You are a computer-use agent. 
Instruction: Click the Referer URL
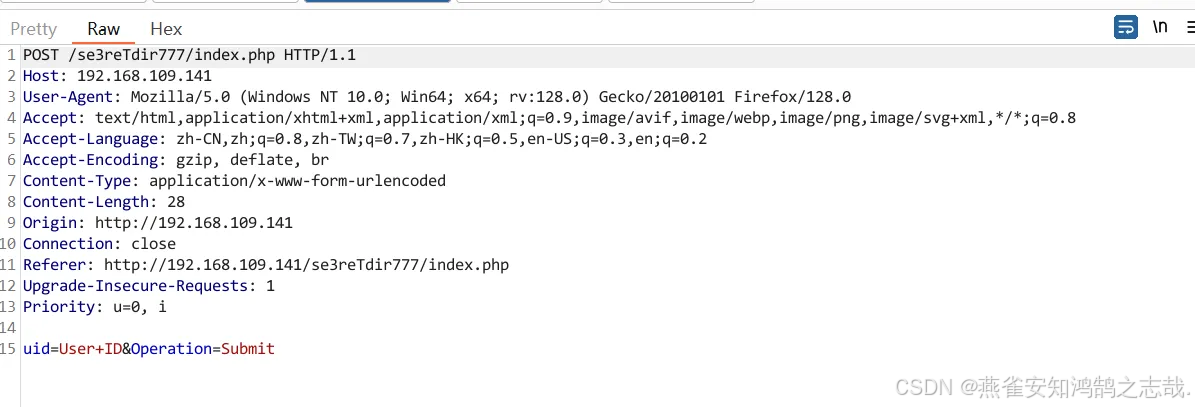point(306,265)
